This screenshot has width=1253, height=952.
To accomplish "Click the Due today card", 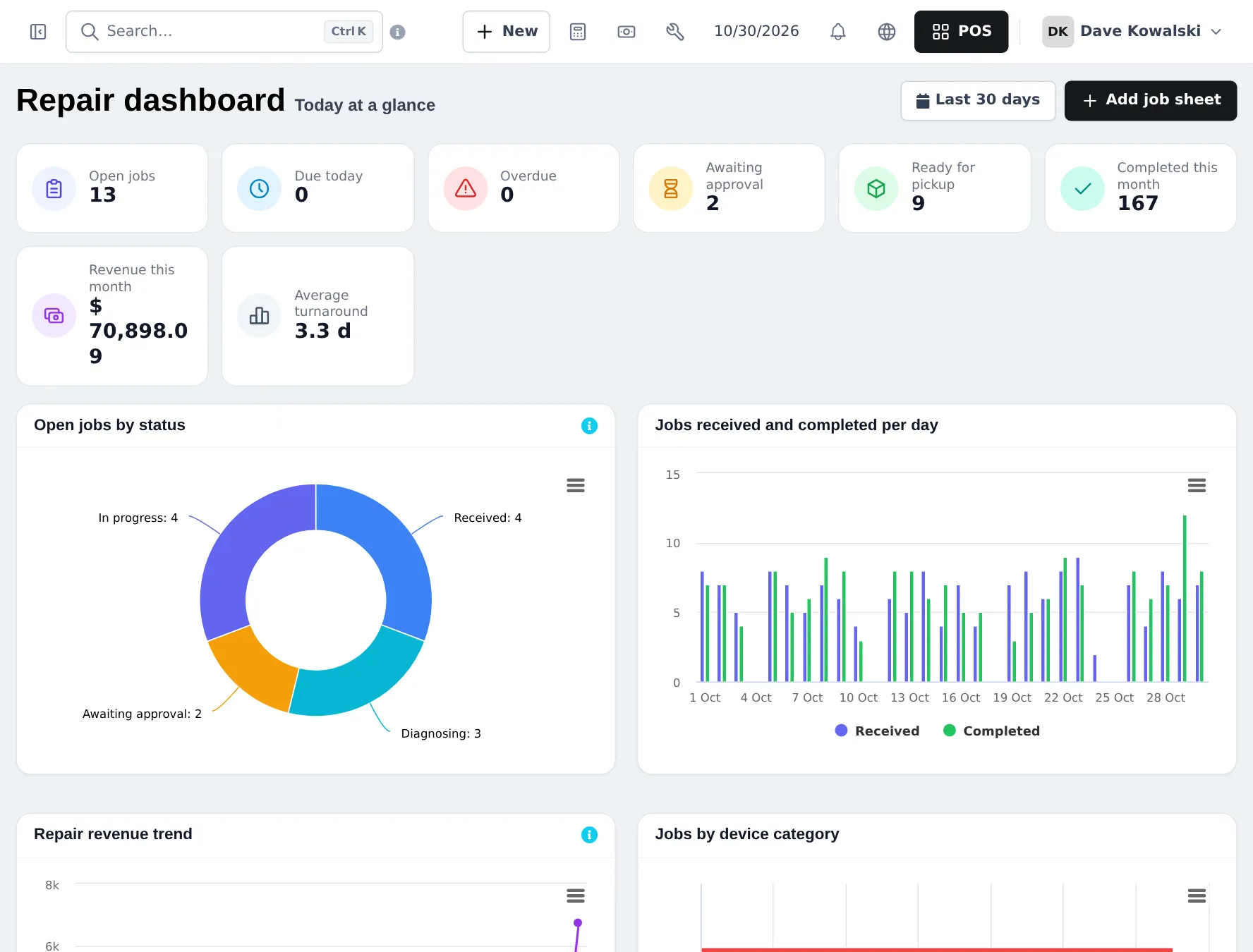I will click(317, 188).
